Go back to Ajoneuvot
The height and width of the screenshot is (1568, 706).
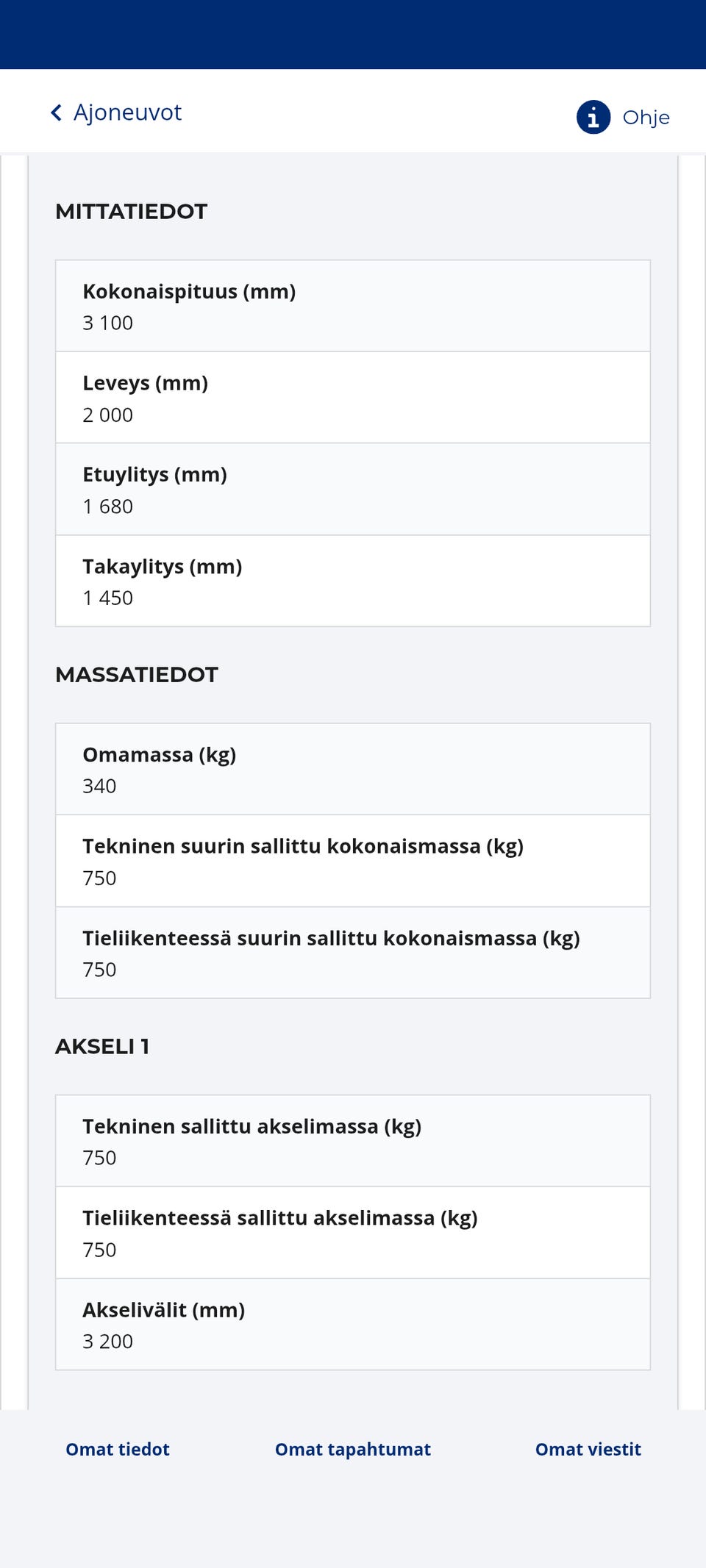coord(126,112)
